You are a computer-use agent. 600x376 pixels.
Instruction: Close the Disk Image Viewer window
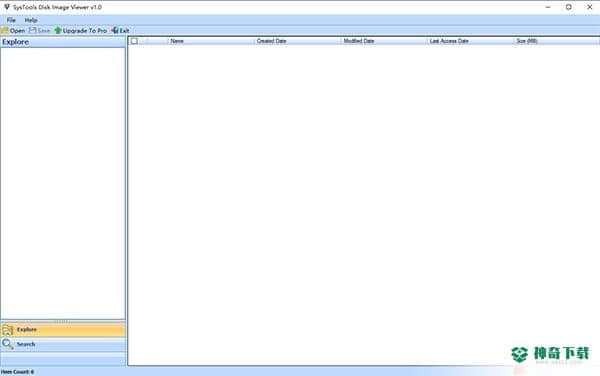(x=590, y=7)
